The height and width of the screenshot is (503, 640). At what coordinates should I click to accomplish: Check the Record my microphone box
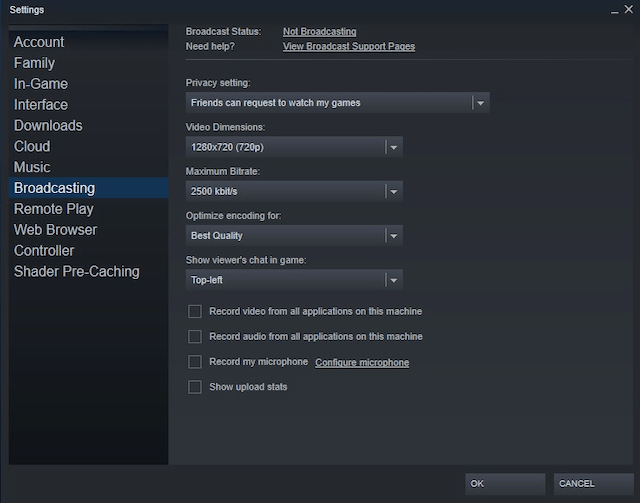pos(195,362)
